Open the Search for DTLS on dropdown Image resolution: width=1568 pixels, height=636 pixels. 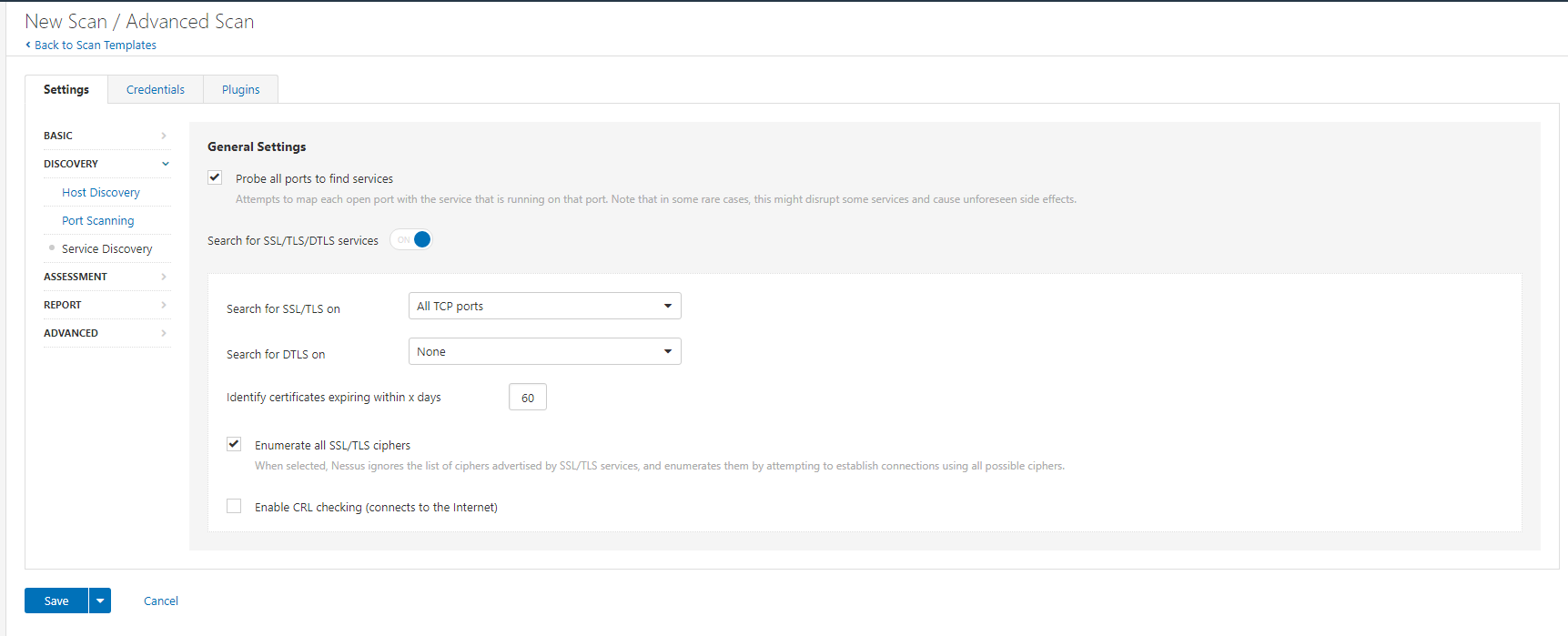[x=544, y=351]
